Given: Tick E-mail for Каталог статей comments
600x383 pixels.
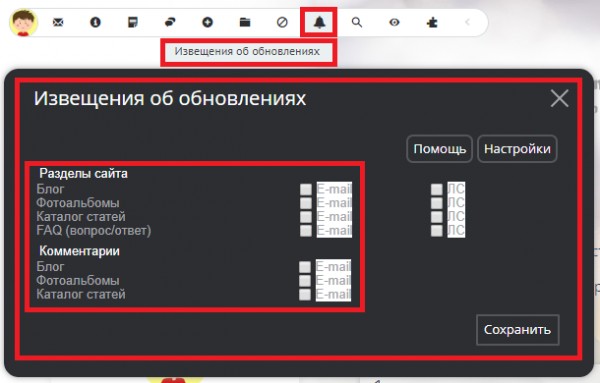Looking at the screenshot, I should [305, 294].
